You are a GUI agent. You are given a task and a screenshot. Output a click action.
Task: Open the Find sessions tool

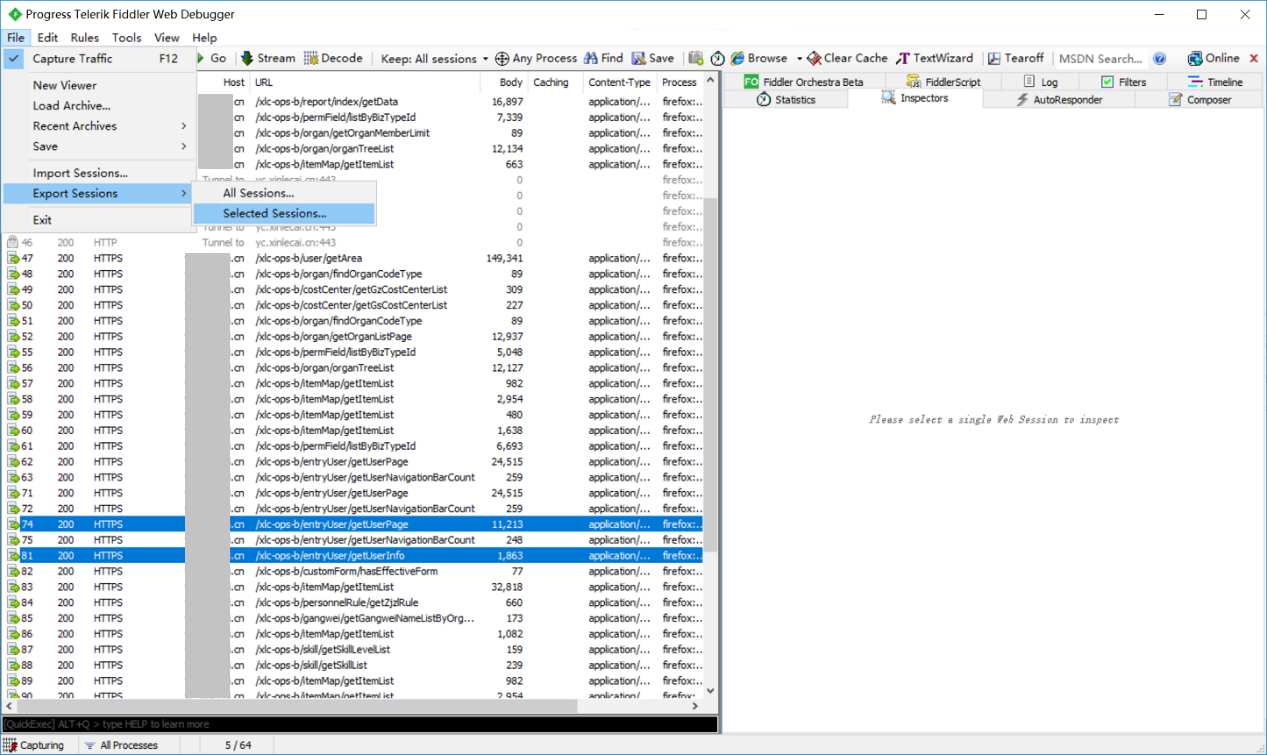604,59
